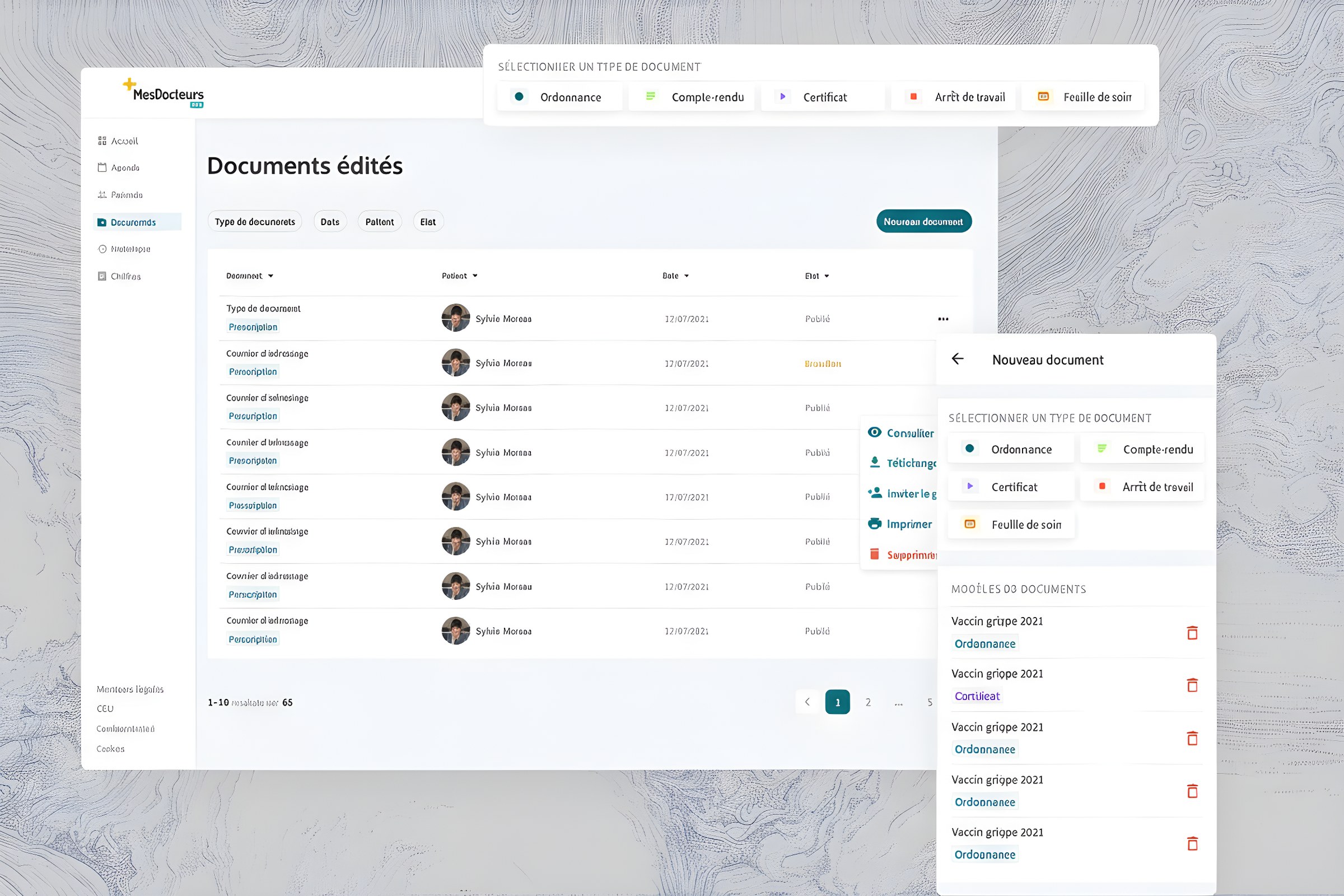Delete the fourth Vaccin grippe 2021 template

(x=1192, y=791)
